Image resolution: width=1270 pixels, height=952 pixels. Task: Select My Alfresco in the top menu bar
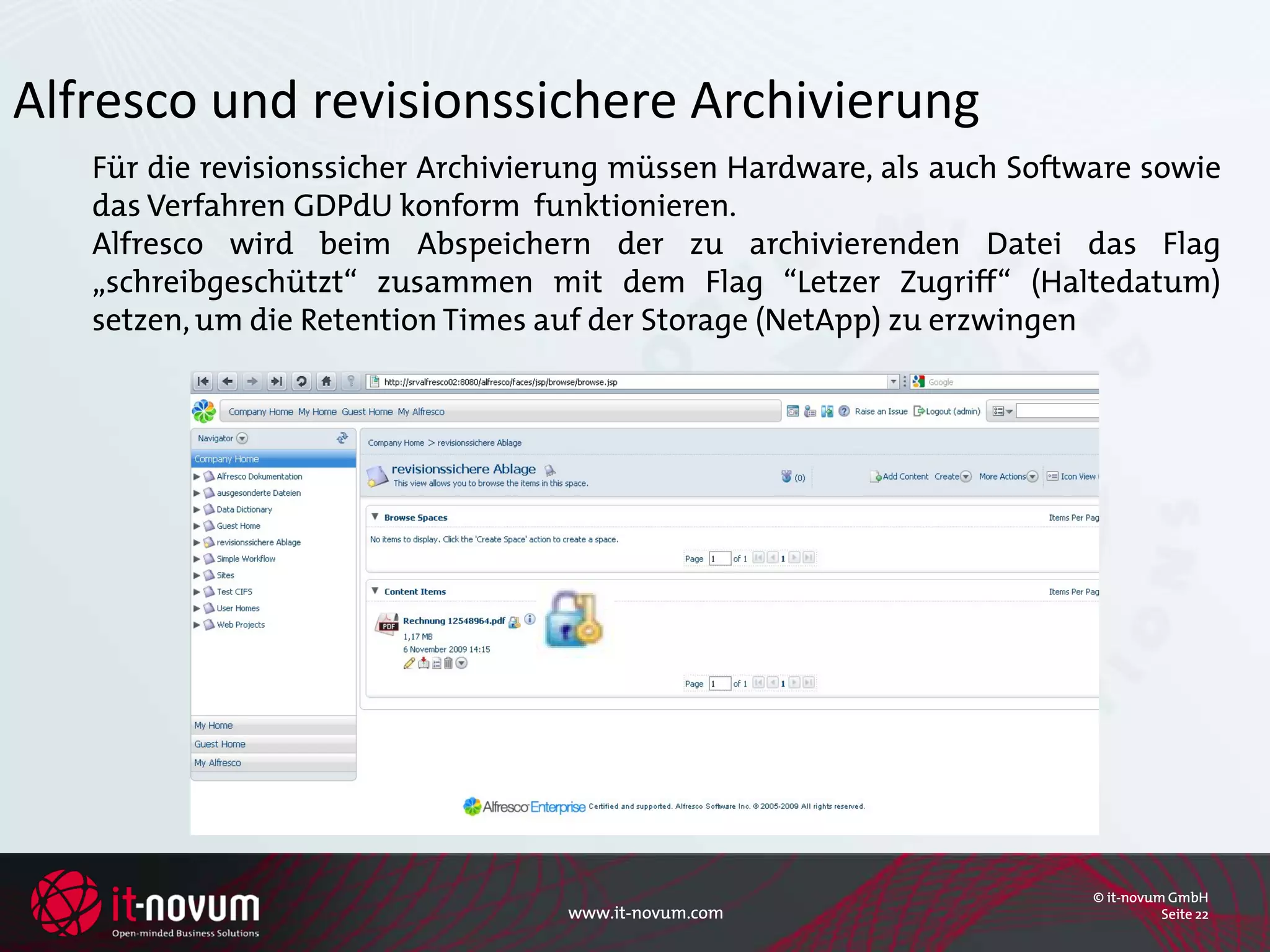coord(421,412)
